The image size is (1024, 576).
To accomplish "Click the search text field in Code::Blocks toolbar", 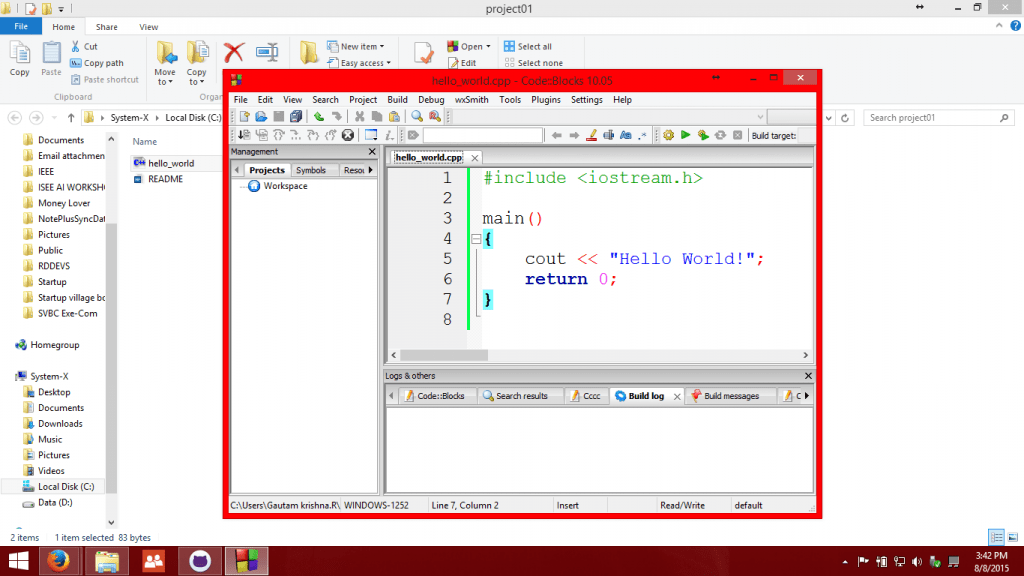I will [483, 135].
